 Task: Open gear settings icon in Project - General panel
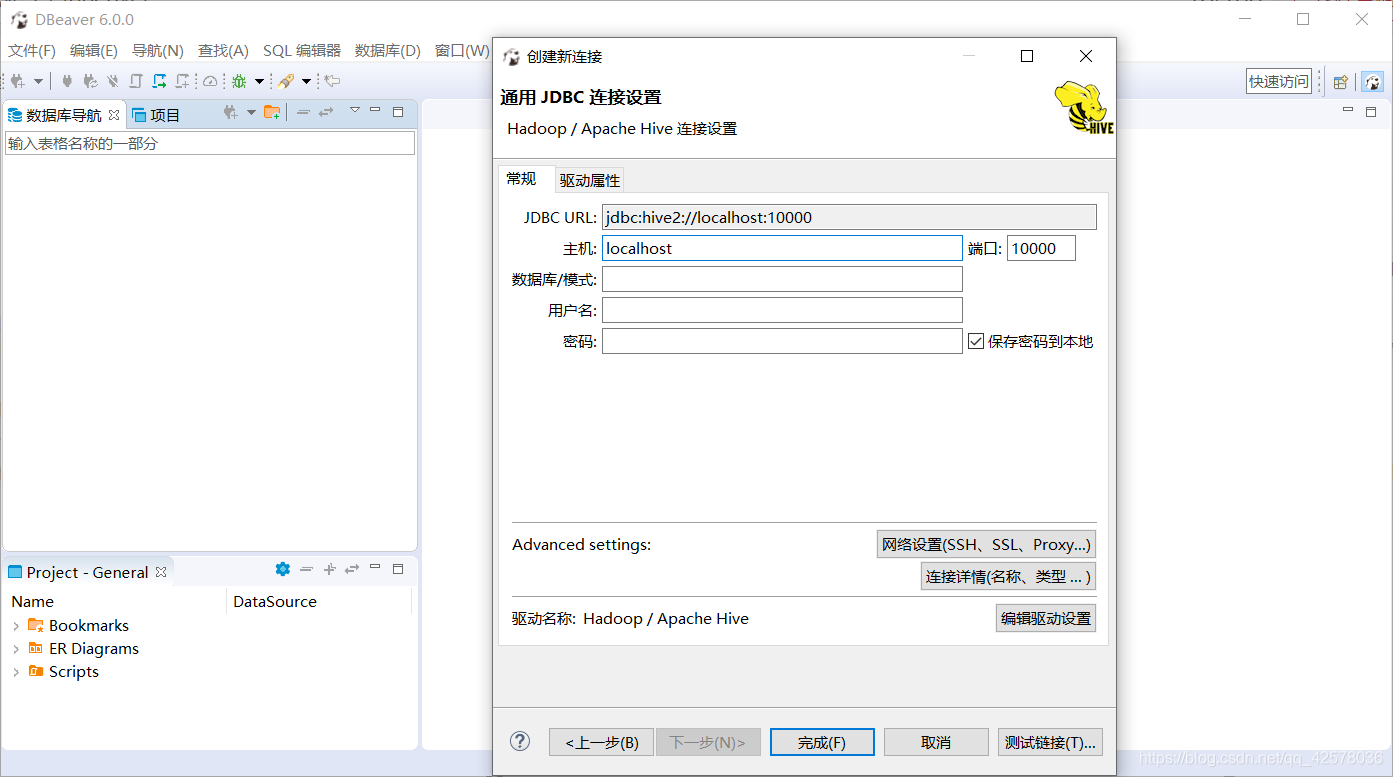point(283,569)
